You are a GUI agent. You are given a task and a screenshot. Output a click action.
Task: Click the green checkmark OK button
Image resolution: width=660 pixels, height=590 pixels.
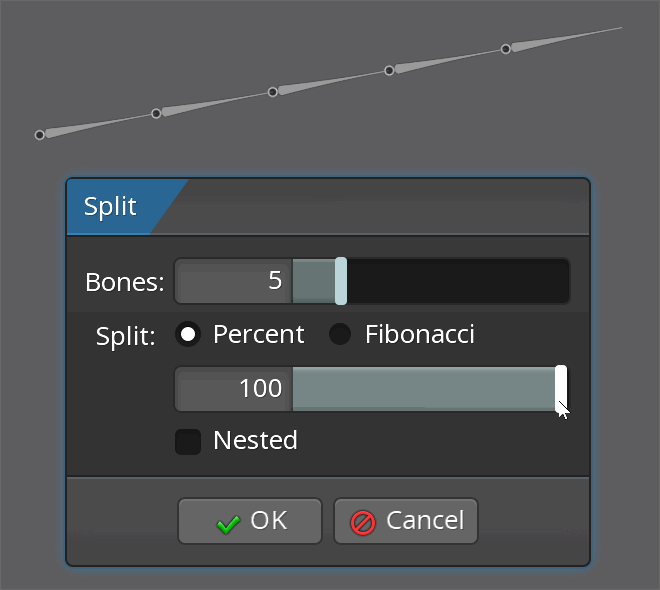250,521
